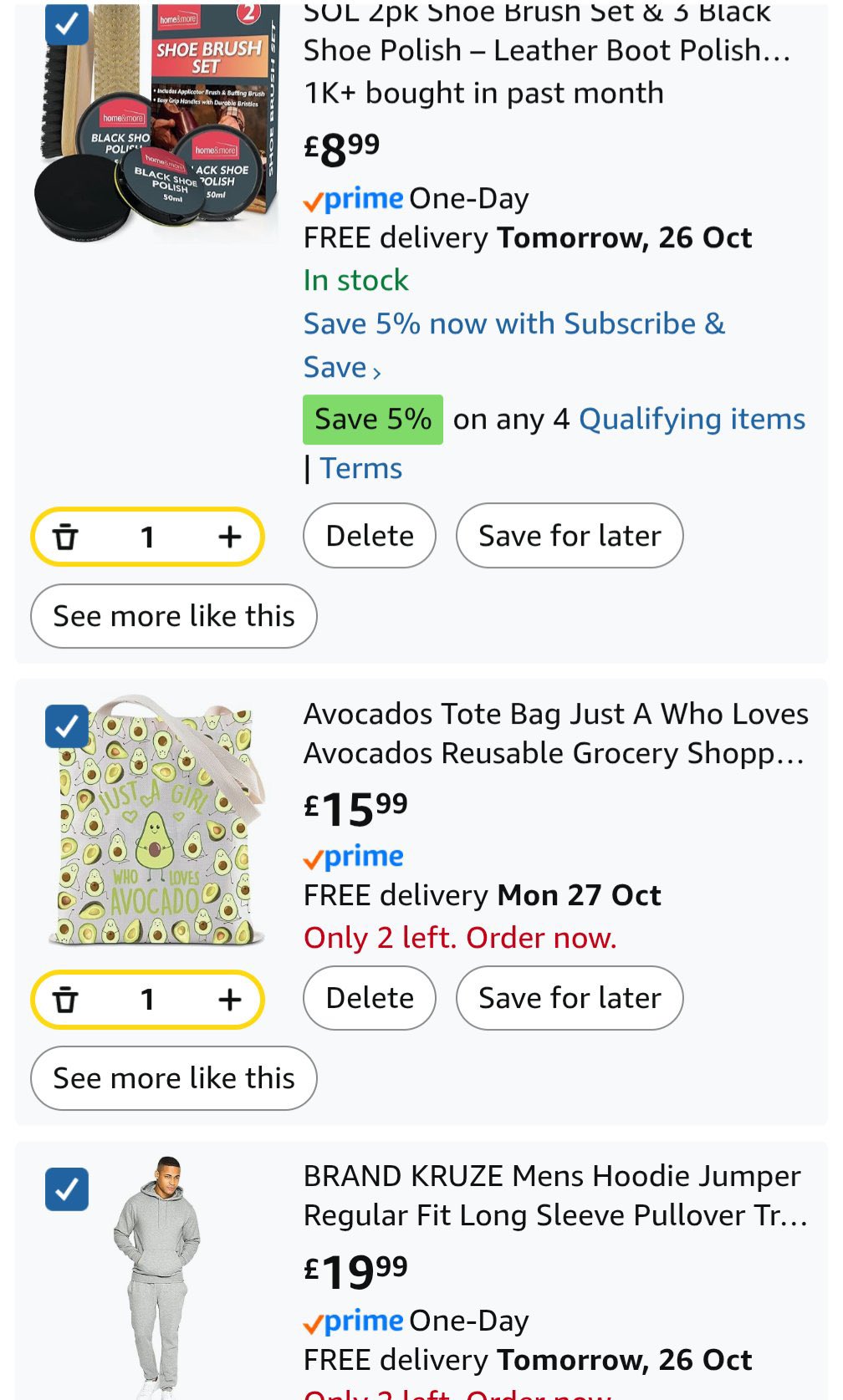Uncheck the shoe brush set checkbox

(67, 24)
